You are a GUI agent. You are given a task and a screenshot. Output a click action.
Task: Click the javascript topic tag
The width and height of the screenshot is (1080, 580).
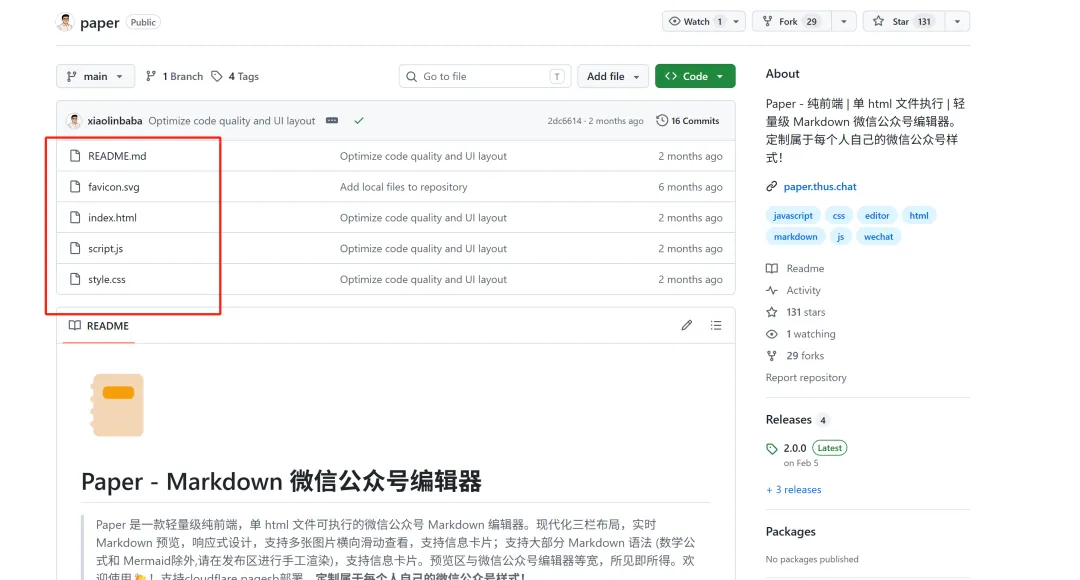pos(793,216)
